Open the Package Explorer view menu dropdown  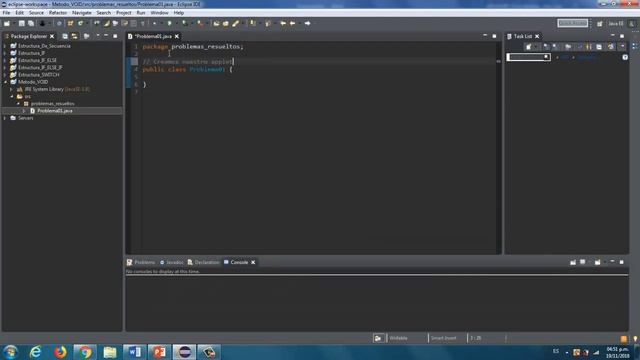point(98,36)
